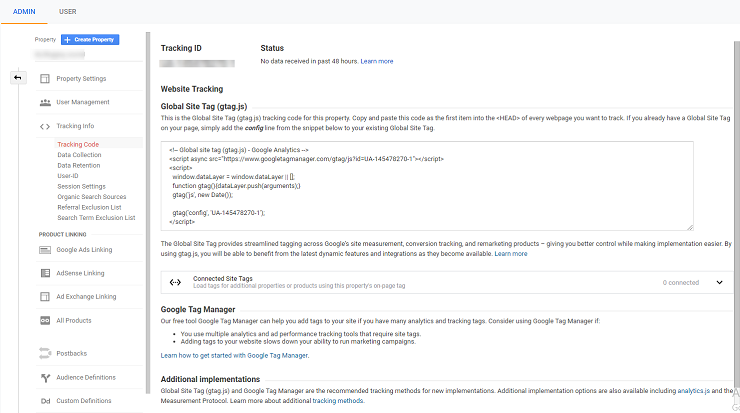Click inside the gtag.js code snippet box
This screenshot has width=740, height=413.
click(427, 186)
